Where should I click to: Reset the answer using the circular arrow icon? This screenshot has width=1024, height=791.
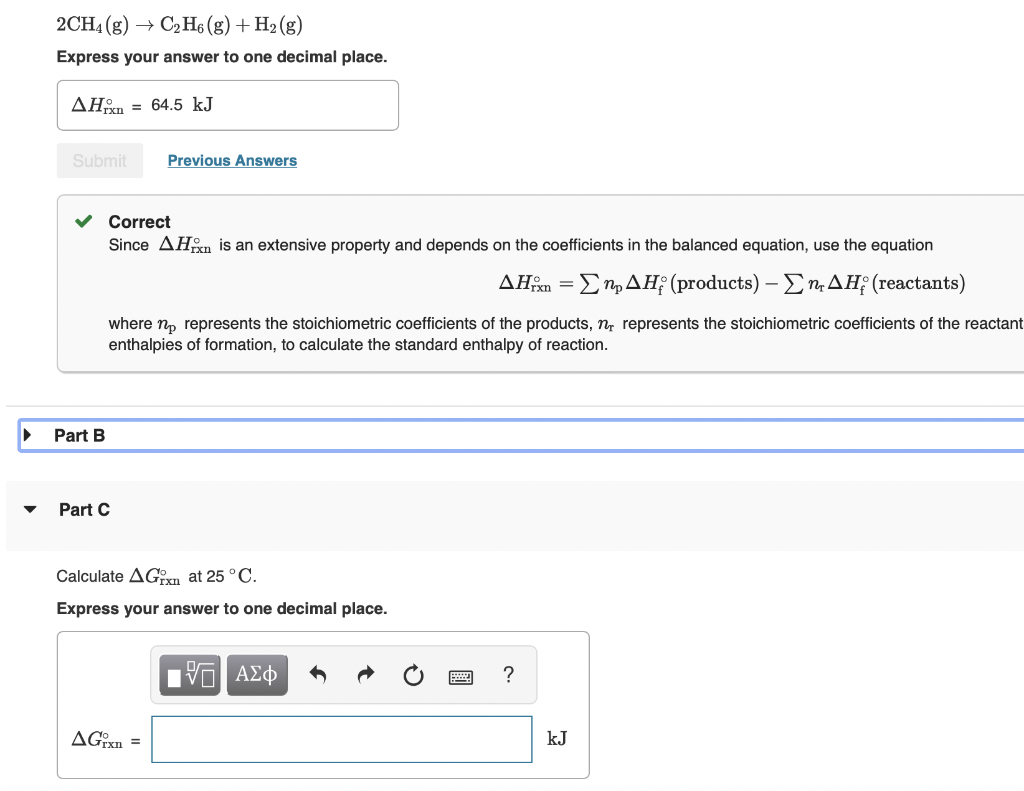pos(413,674)
